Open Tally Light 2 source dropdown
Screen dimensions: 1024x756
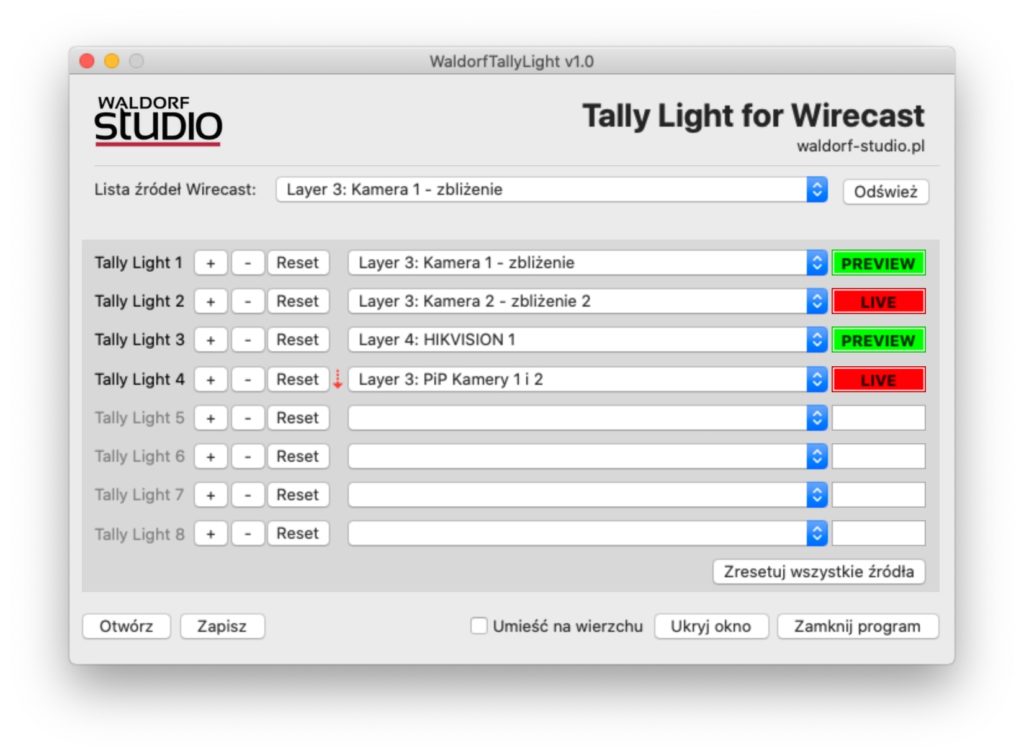click(x=588, y=302)
